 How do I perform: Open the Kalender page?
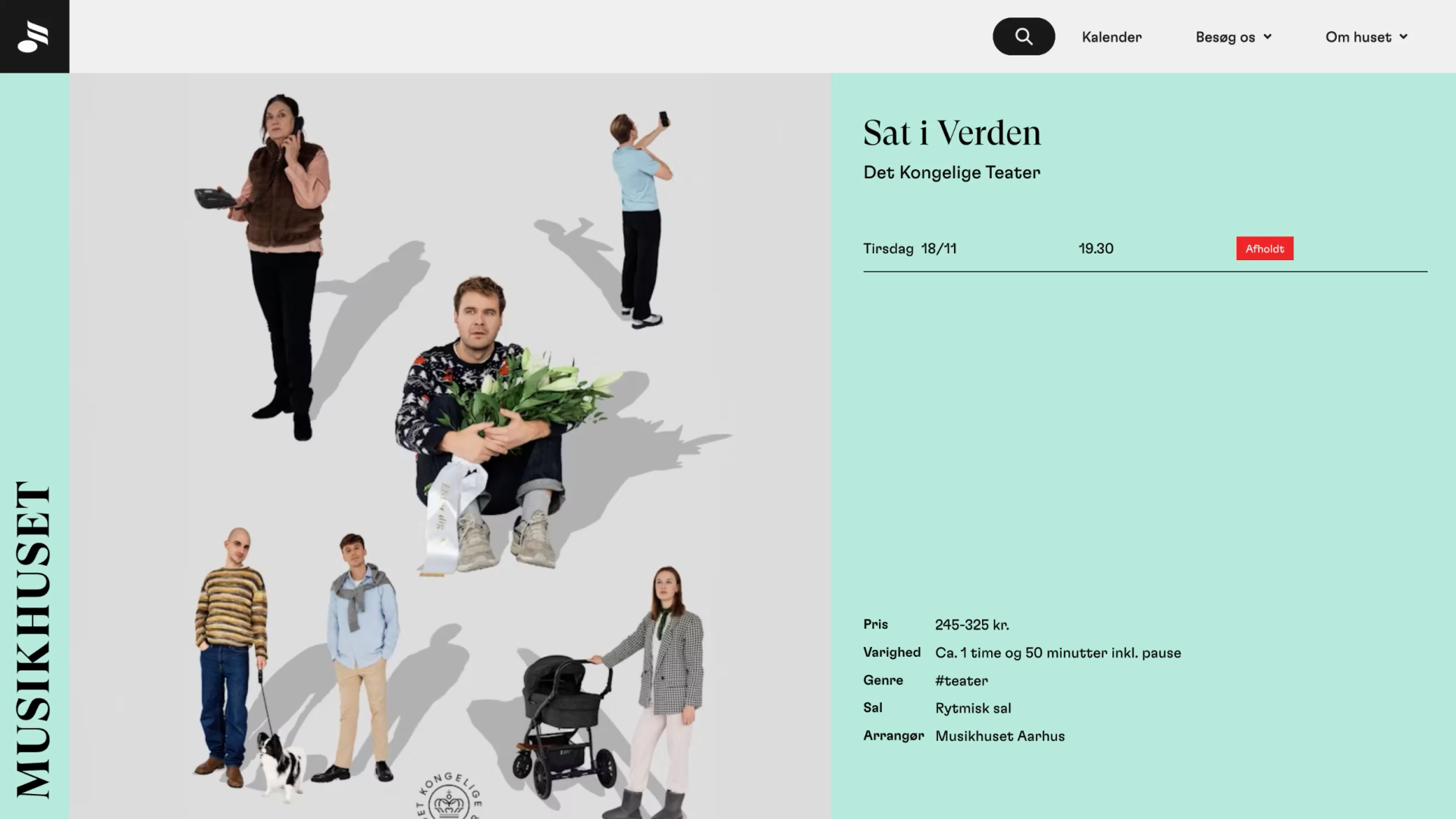[x=1112, y=37]
